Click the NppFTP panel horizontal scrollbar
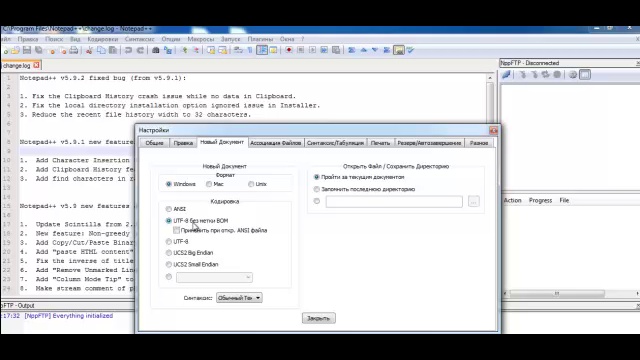This screenshot has width=640, height=360. [557, 293]
